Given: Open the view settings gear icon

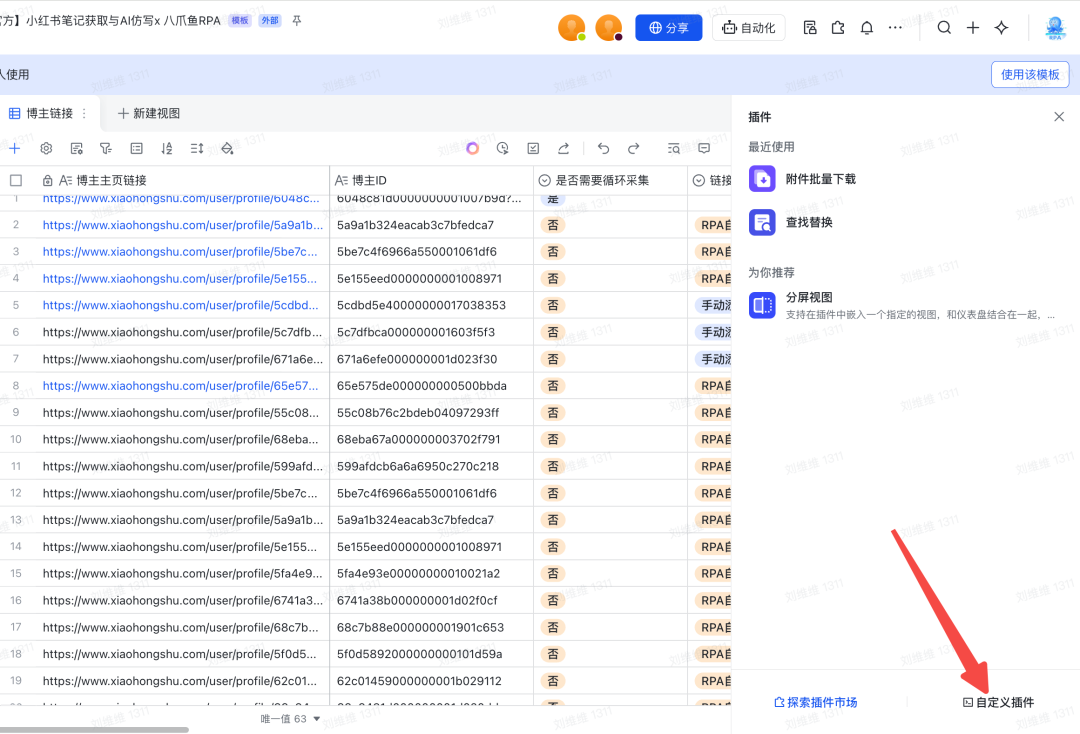Looking at the screenshot, I should point(46,148).
